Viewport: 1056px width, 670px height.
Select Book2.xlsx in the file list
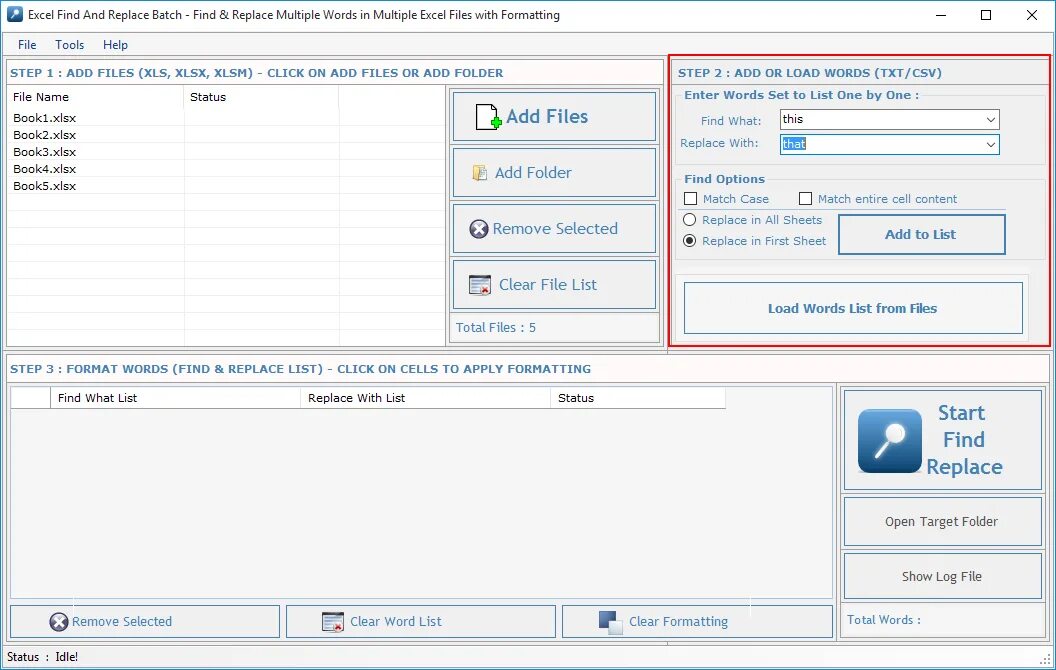(x=44, y=135)
